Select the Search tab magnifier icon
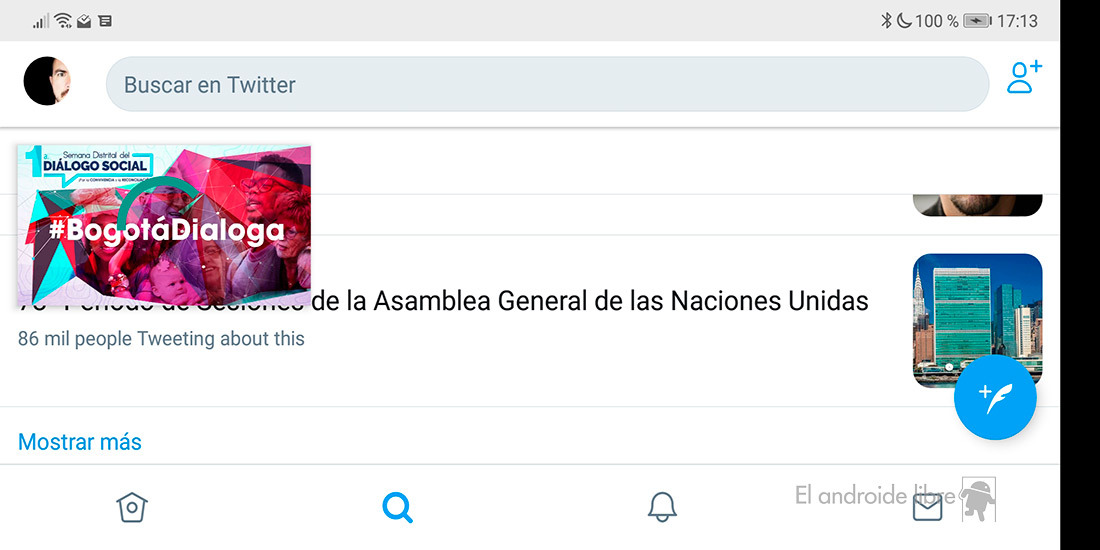 [398, 507]
